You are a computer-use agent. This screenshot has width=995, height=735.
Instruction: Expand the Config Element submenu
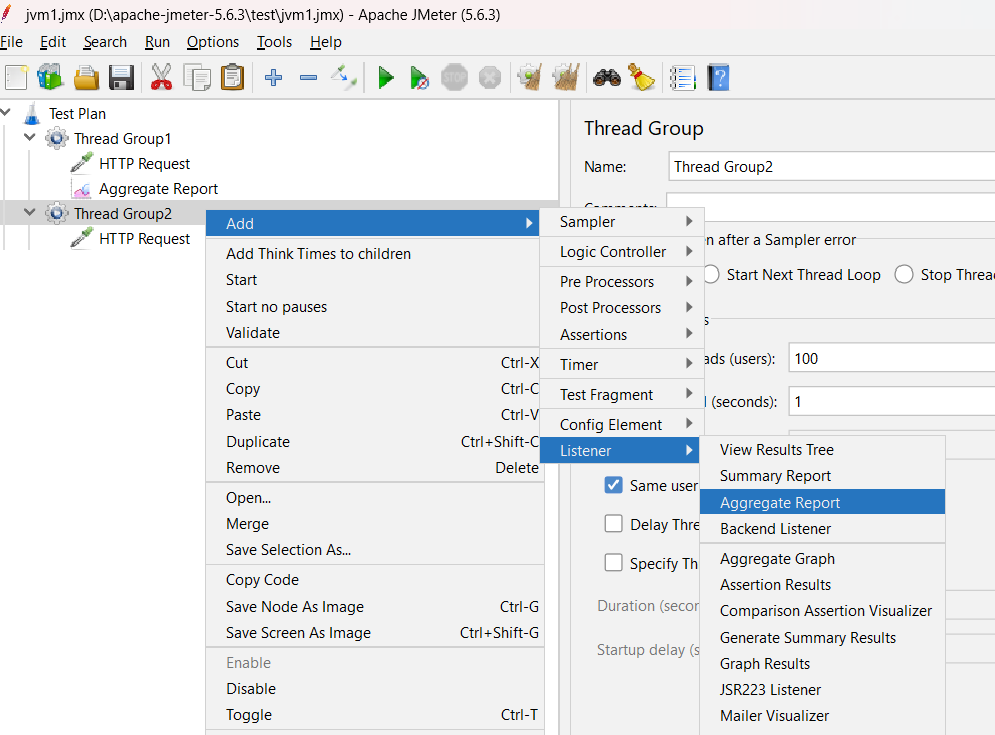coord(621,424)
